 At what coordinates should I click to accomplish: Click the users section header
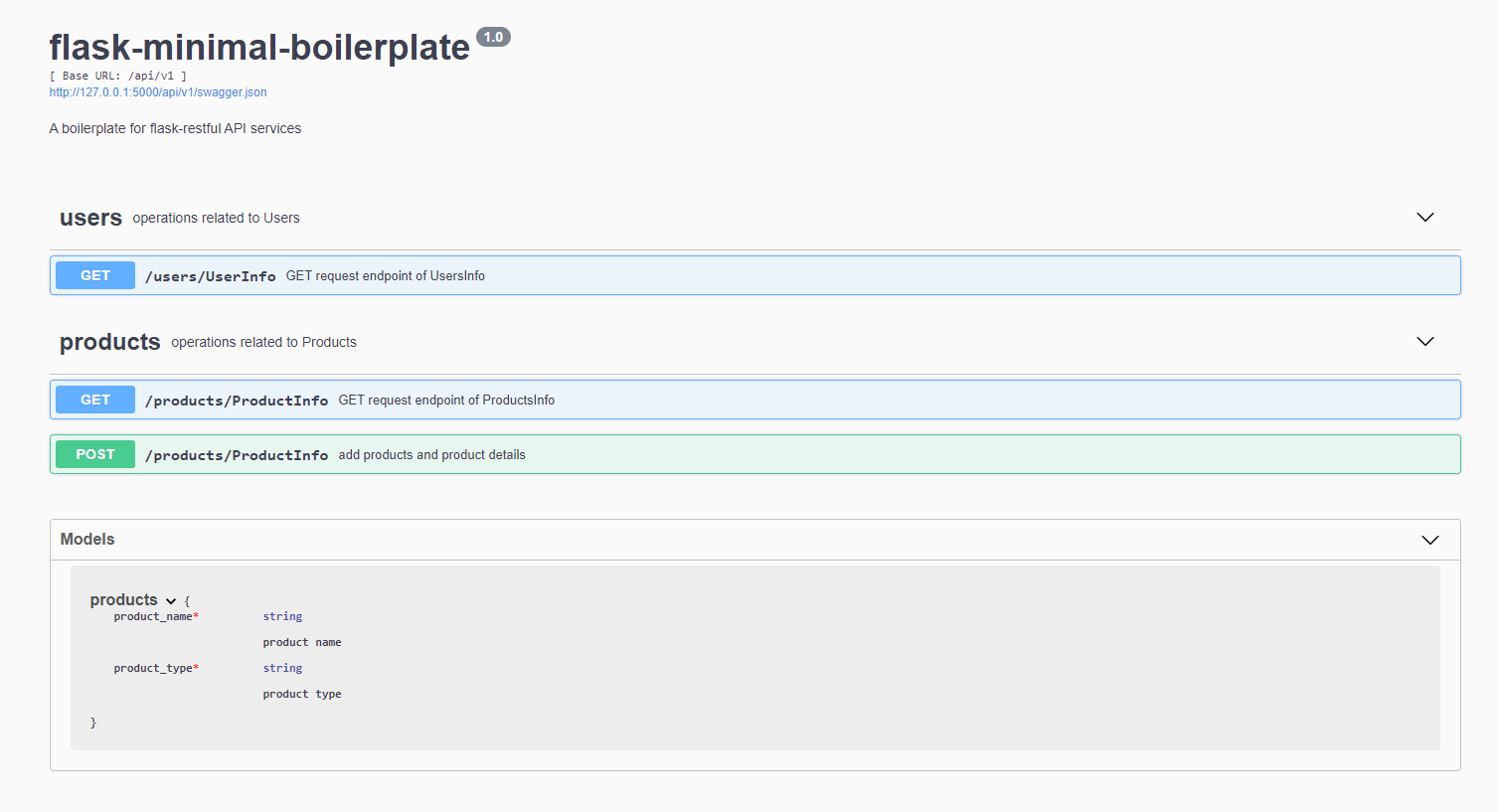point(90,218)
